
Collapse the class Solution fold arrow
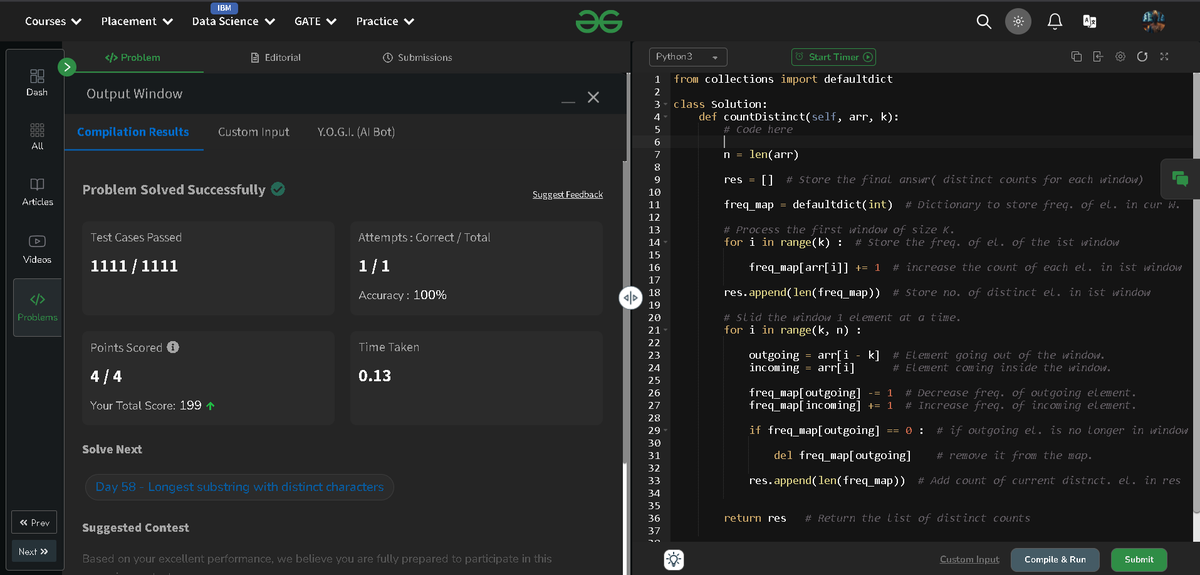click(x=664, y=104)
